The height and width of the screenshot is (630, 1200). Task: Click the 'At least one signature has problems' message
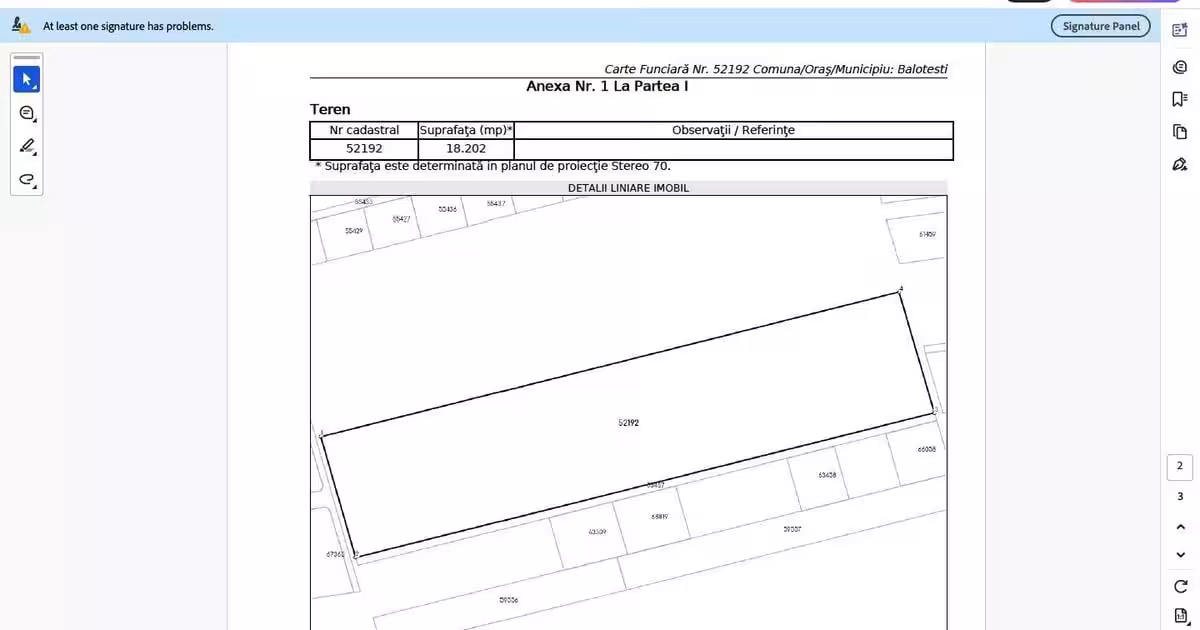(x=128, y=26)
